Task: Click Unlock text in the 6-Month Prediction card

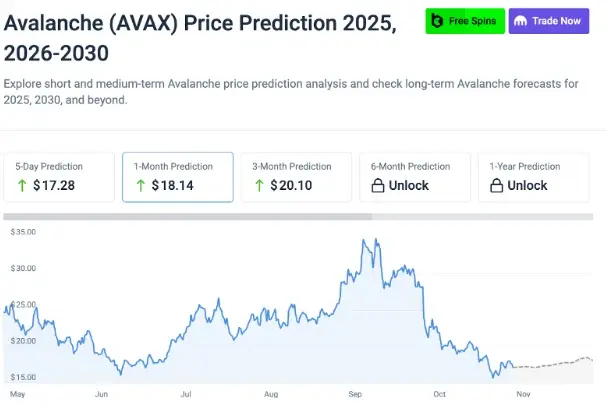Action: pyautogui.click(x=408, y=185)
